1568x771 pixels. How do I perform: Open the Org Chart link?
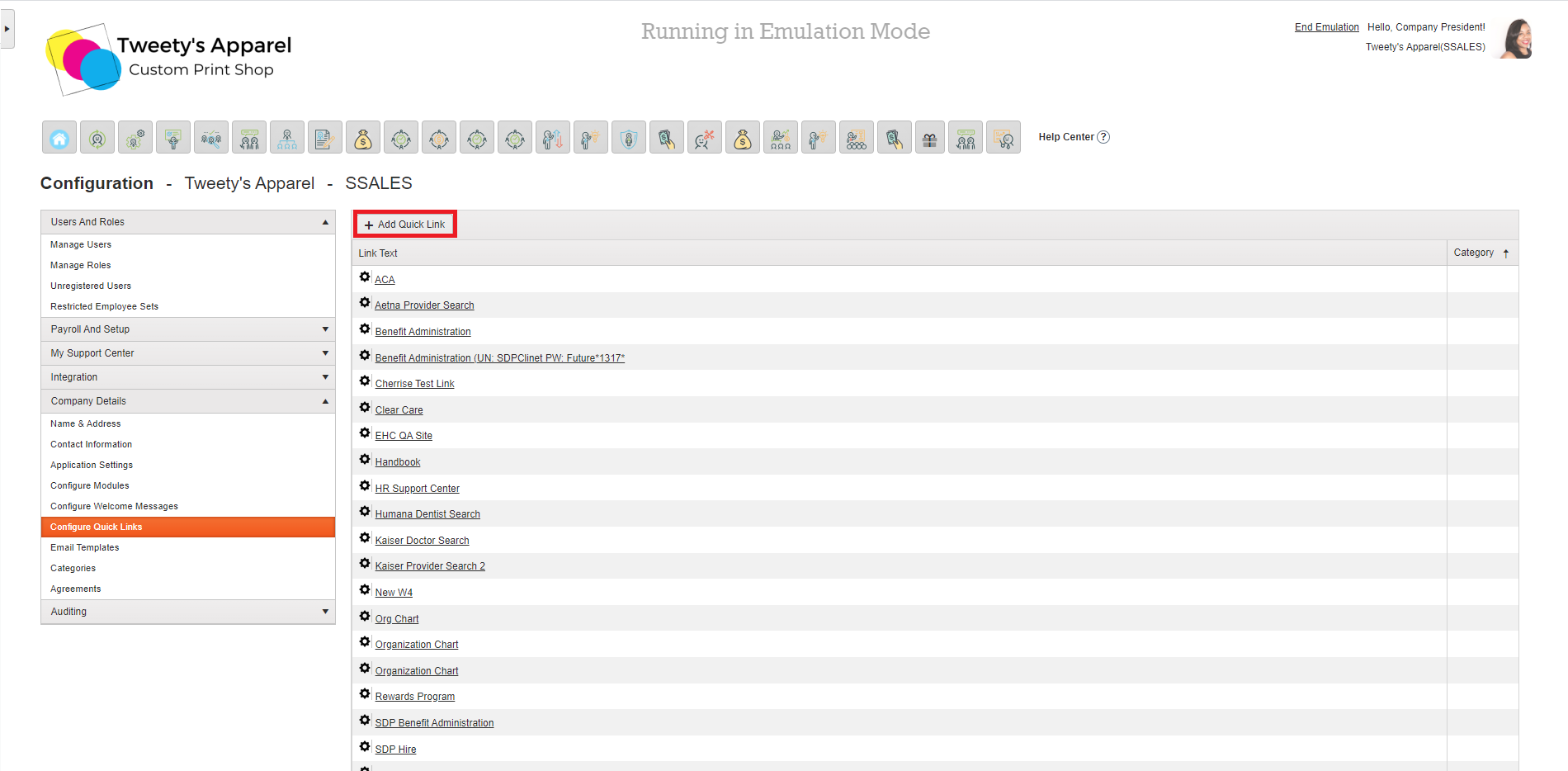pyautogui.click(x=397, y=619)
